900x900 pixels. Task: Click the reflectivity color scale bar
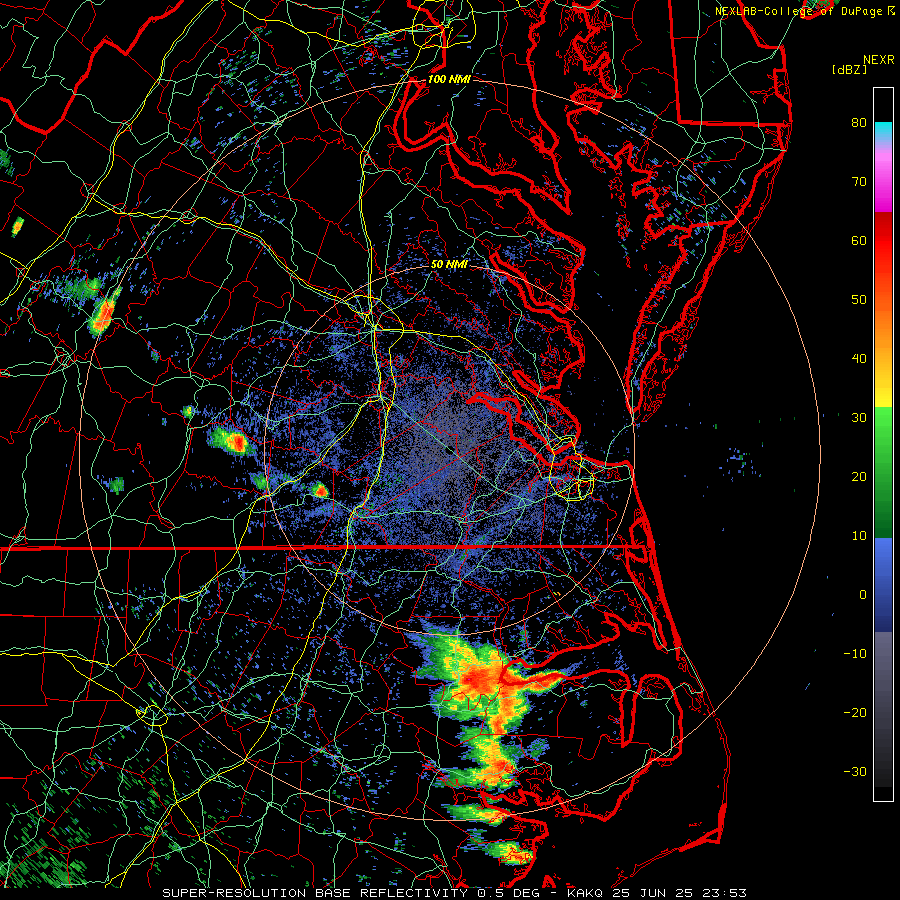(883, 444)
